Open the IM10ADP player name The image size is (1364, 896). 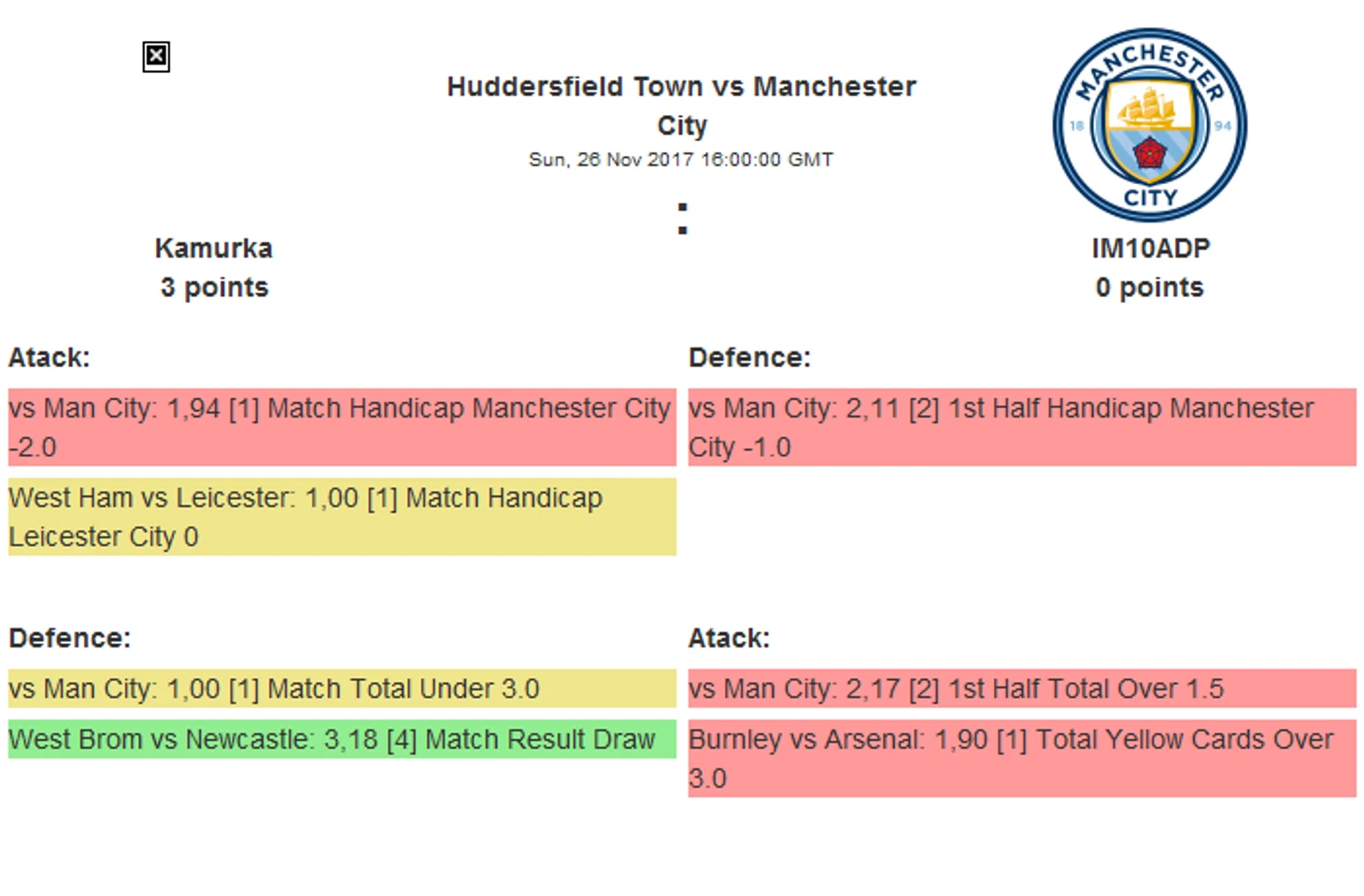[1150, 249]
